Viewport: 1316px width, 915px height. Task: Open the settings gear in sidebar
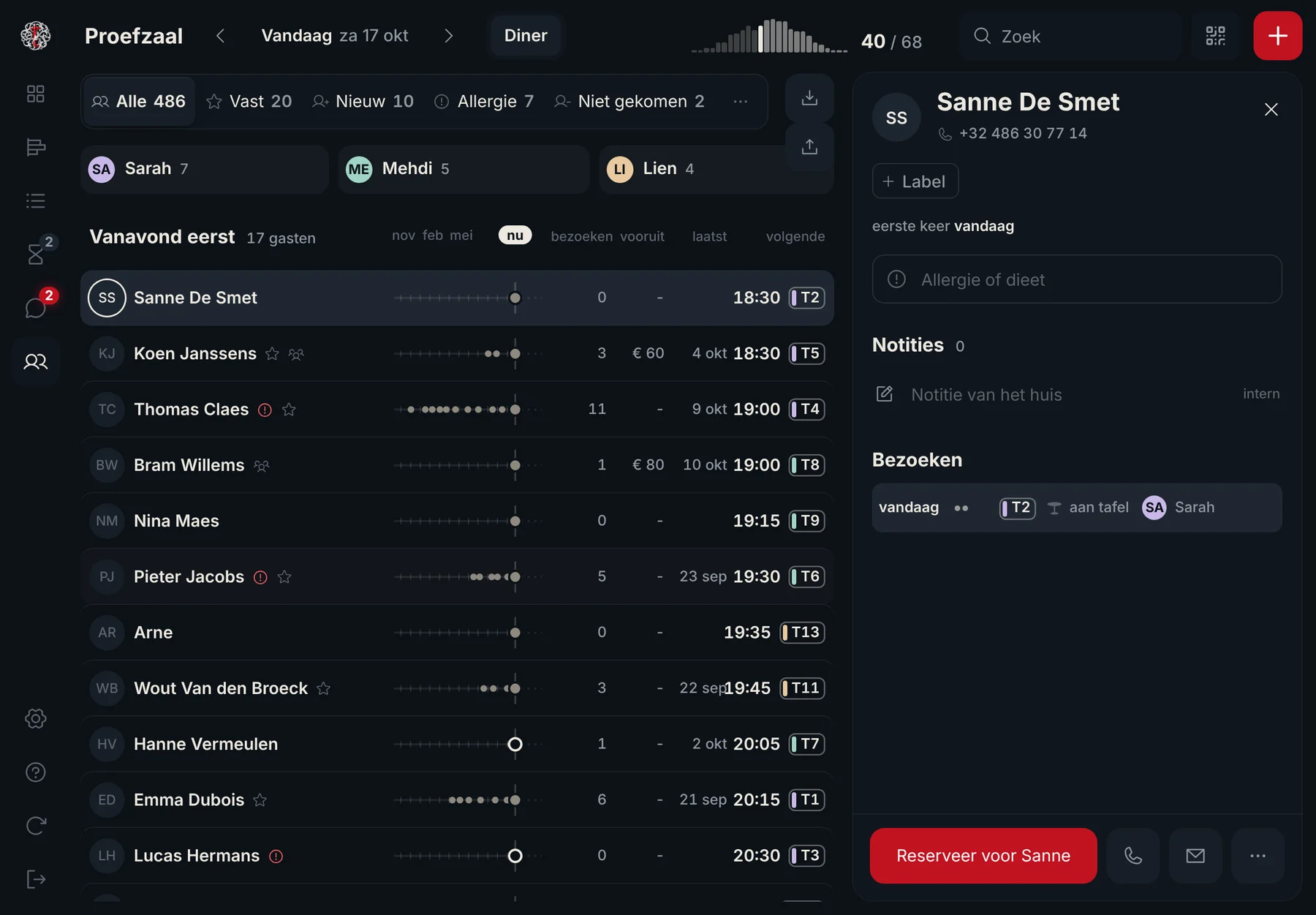tap(36, 718)
